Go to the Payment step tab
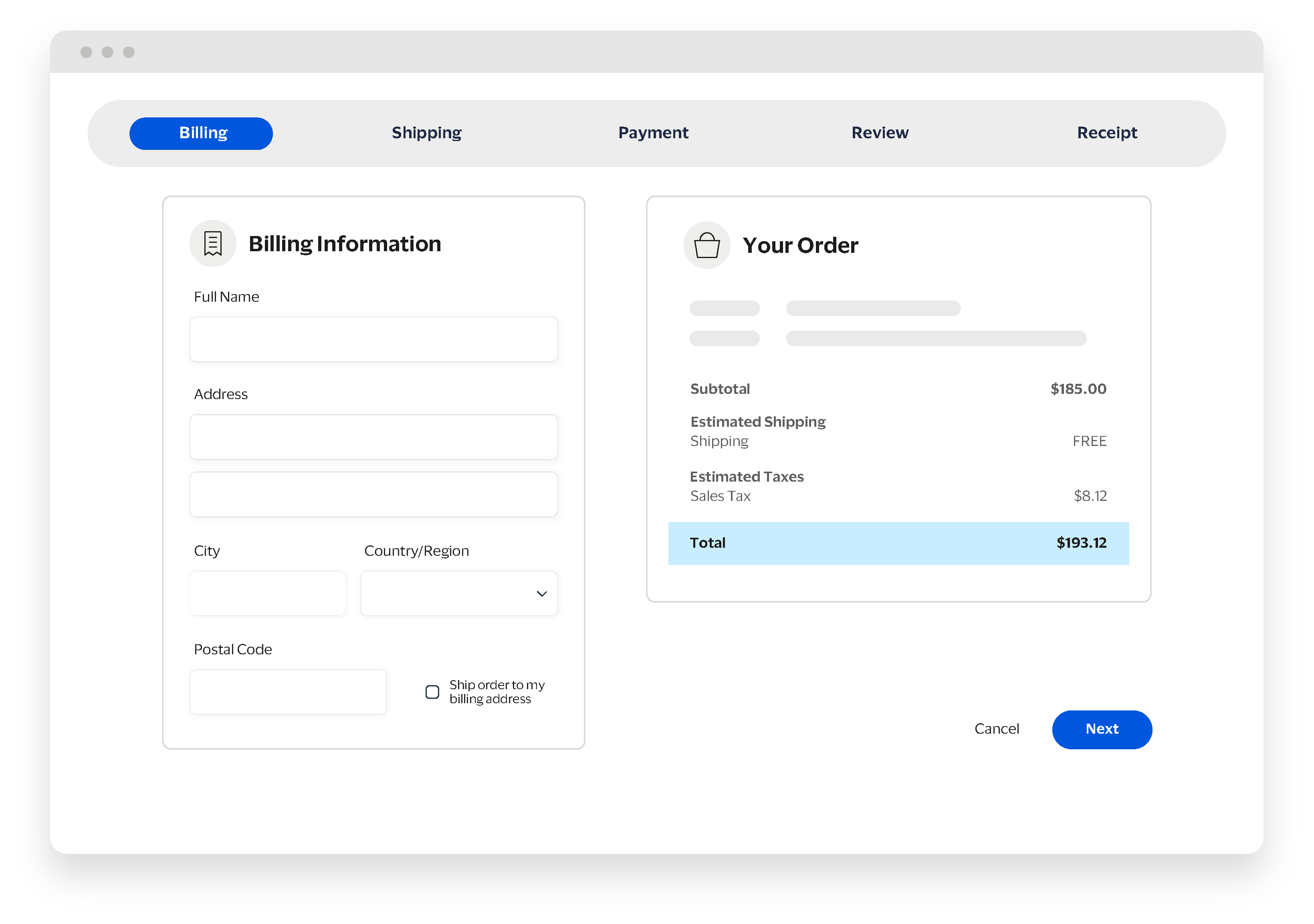 (653, 133)
